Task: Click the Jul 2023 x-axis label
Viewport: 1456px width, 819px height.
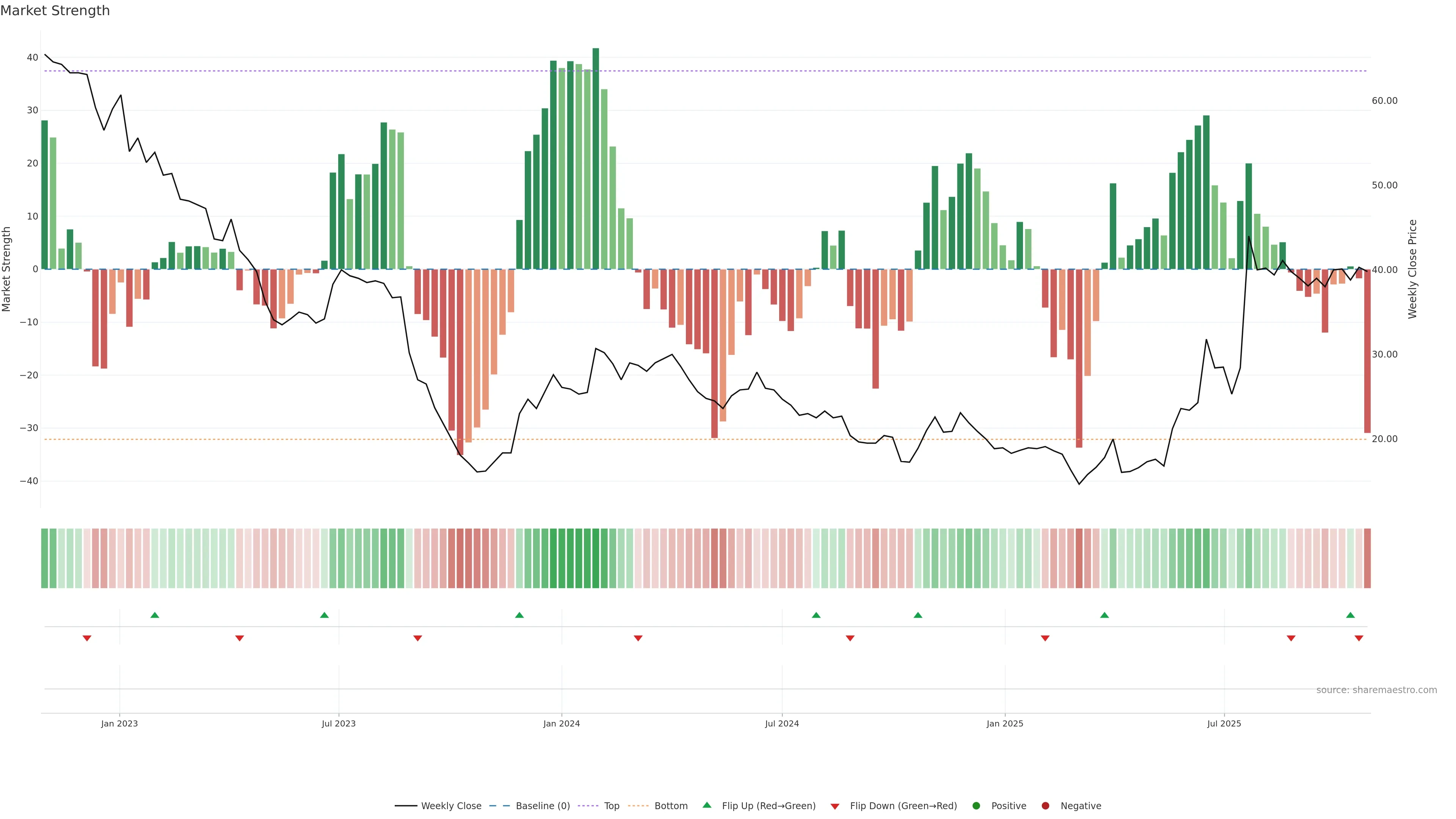Action: (x=339, y=723)
